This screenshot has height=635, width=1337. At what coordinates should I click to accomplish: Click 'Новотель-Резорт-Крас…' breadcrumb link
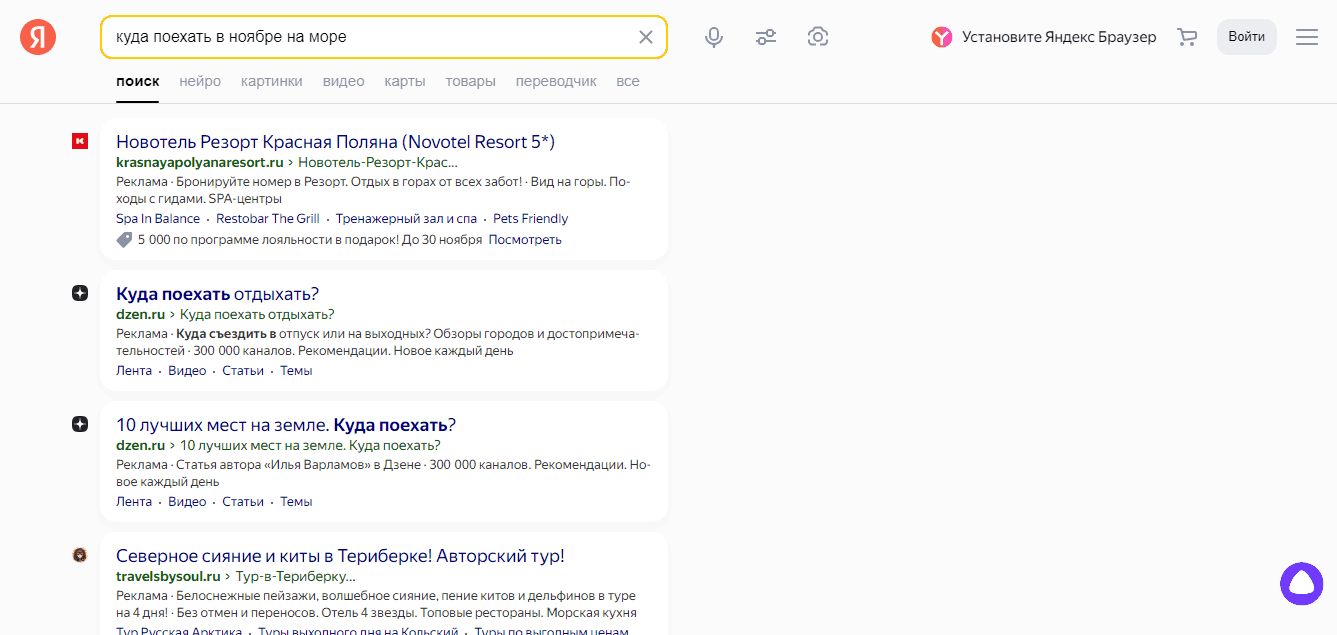click(x=378, y=162)
